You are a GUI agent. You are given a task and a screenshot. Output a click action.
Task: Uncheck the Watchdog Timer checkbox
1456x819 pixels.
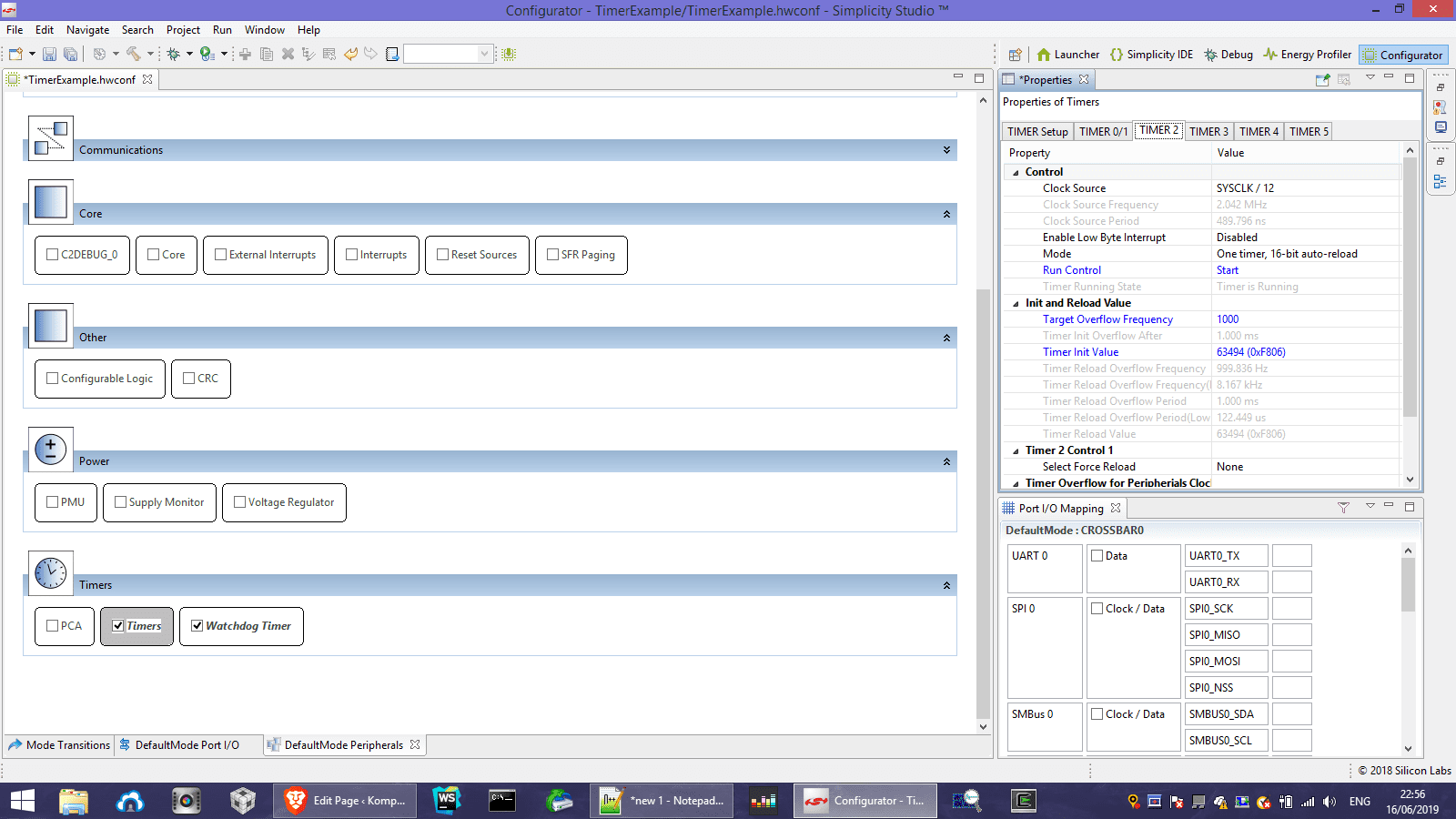point(197,626)
